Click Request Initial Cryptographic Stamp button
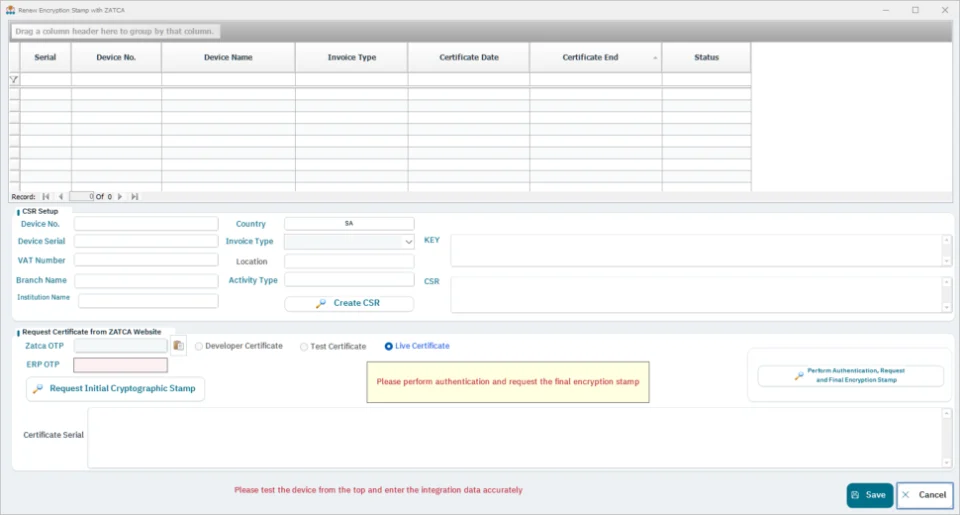 point(116,389)
